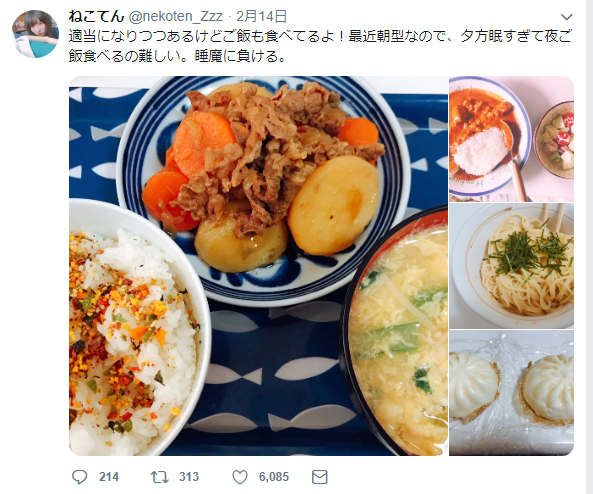Viewport: 593px width, 494px height.
Task: View the 214 replies count
Action: point(109,477)
